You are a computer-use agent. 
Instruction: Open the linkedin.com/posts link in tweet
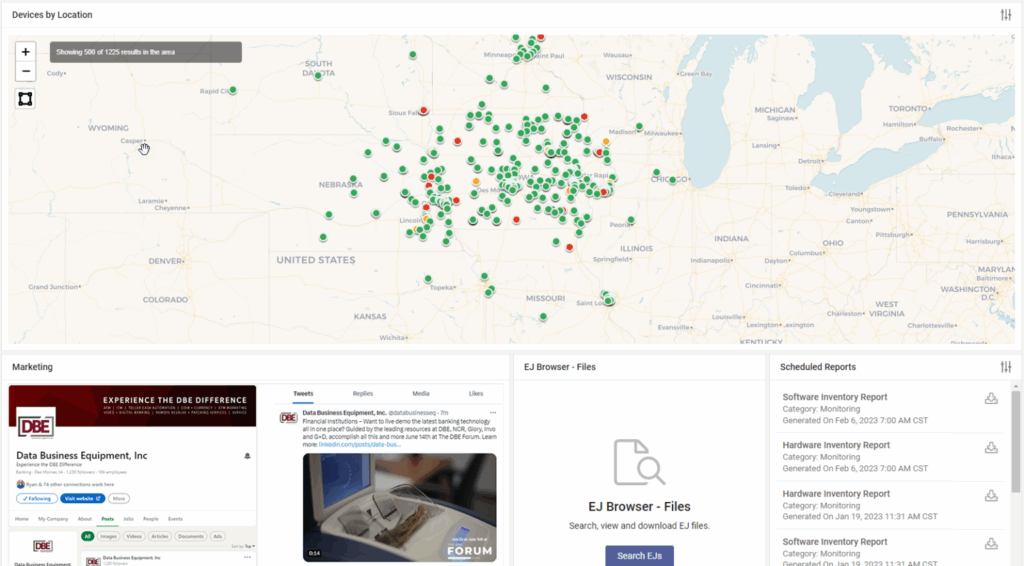pos(359,444)
